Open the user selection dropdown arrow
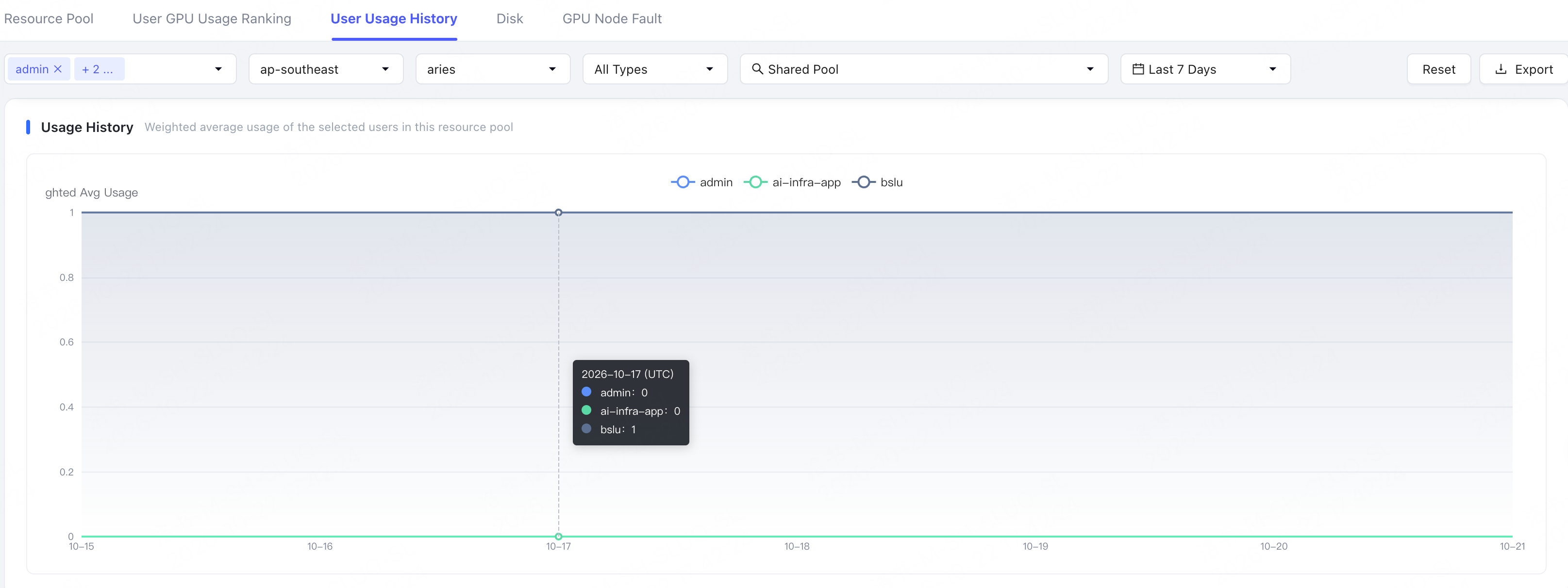The image size is (1568, 588). pyautogui.click(x=218, y=69)
